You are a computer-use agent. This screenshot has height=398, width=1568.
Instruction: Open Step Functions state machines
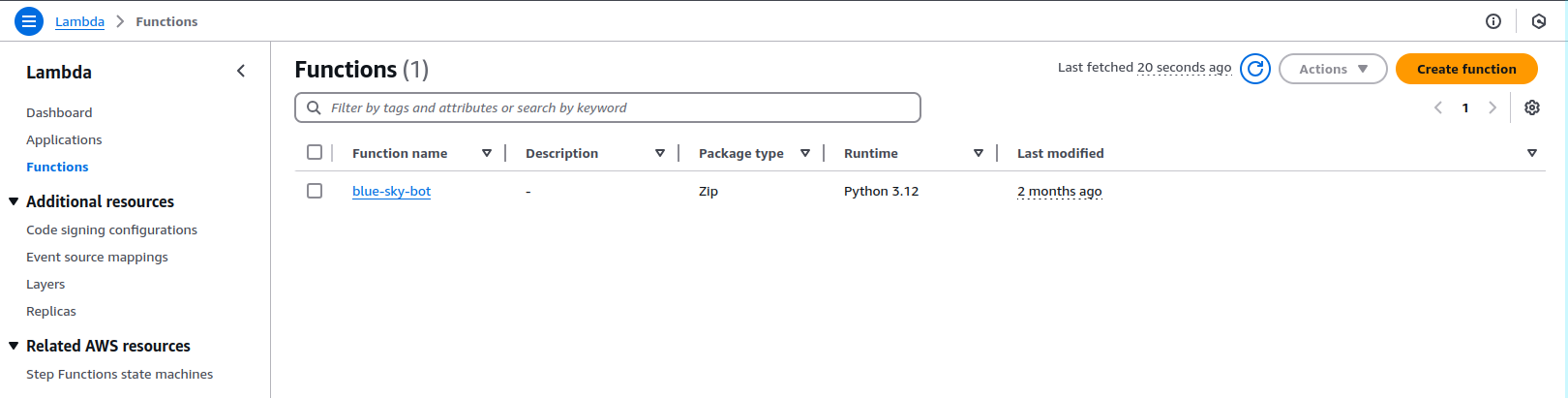point(119,374)
